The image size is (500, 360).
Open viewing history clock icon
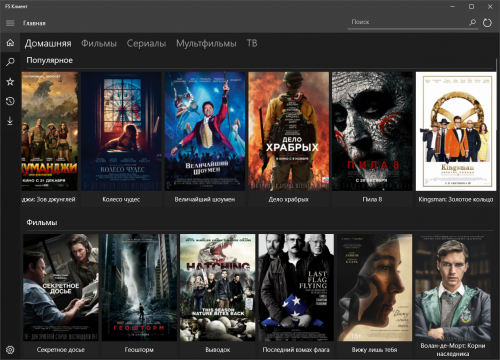click(10, 101)
